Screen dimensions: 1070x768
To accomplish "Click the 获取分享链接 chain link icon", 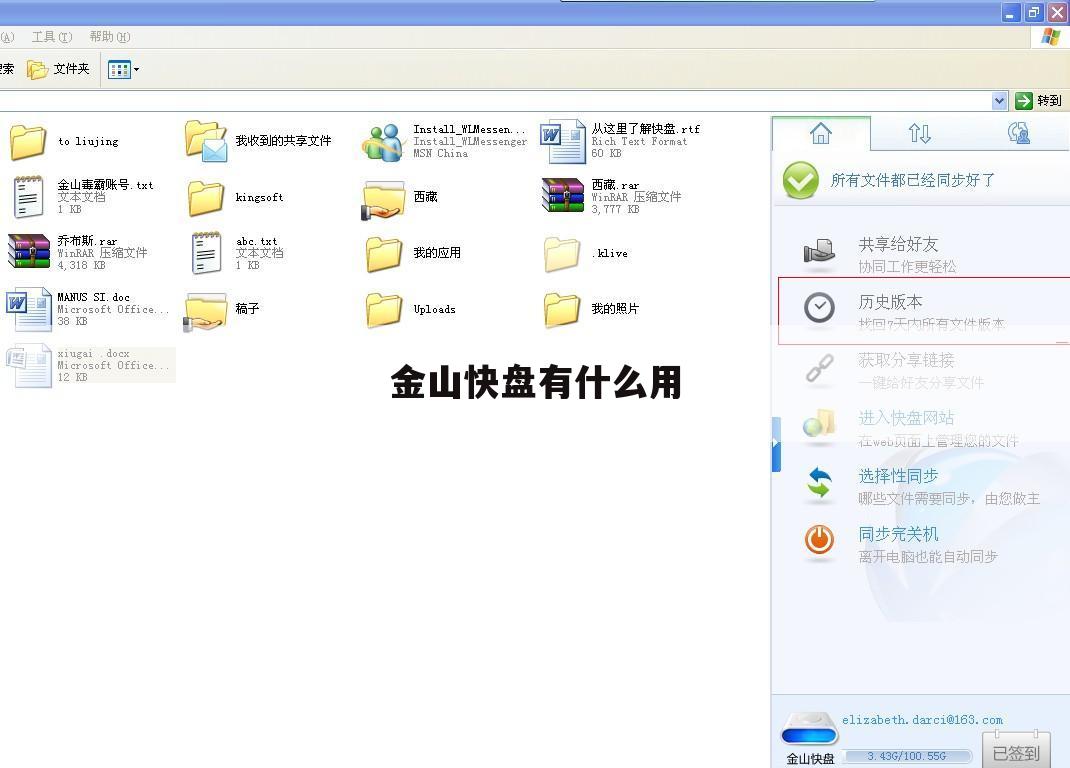I will pyautogui.click(x=819, y=369).
